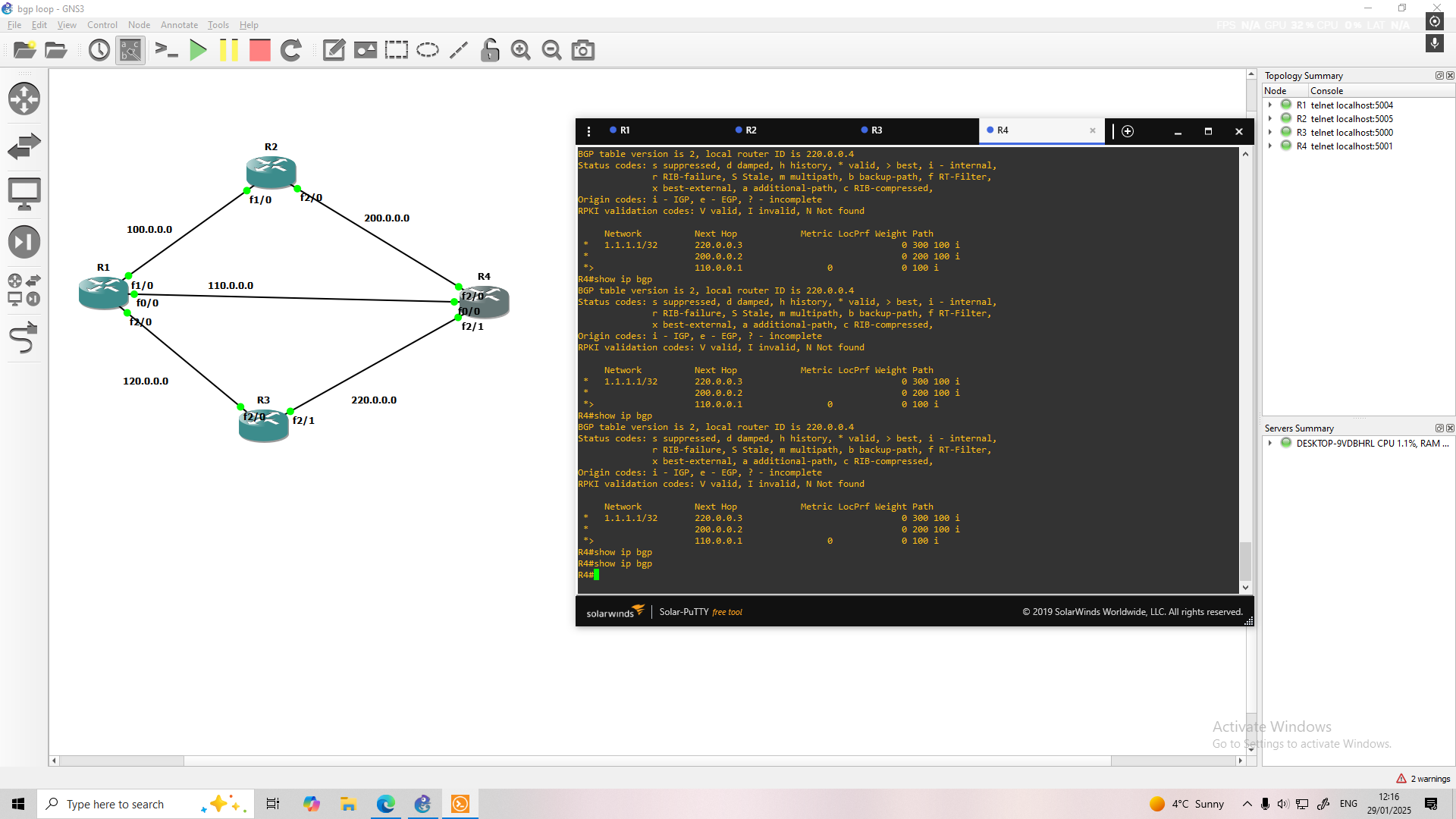View the 2 warnings in the status bar
Image resolution: width=1456 pixels, height=819 pixels.
[x=1423, y=778]
